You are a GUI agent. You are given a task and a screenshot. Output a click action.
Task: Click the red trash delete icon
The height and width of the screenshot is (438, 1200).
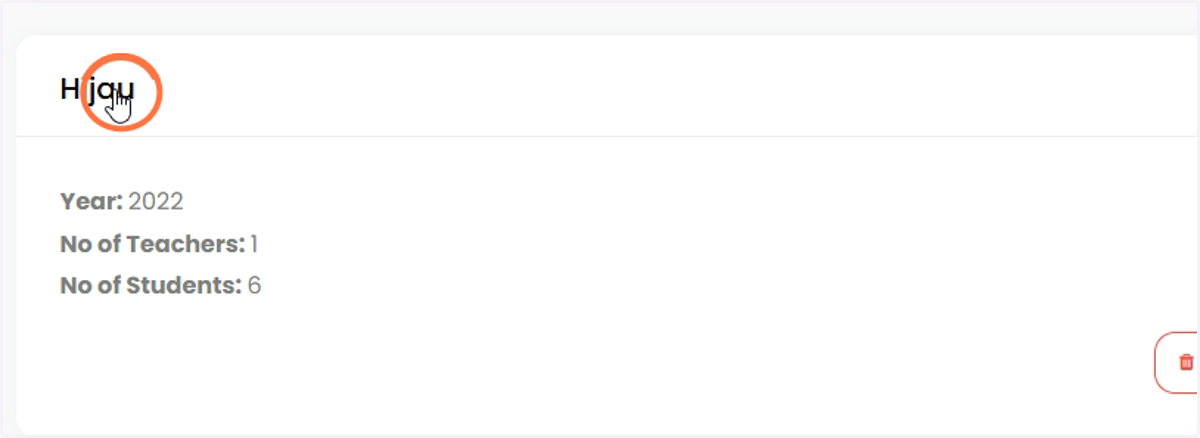pos(1186,362)
